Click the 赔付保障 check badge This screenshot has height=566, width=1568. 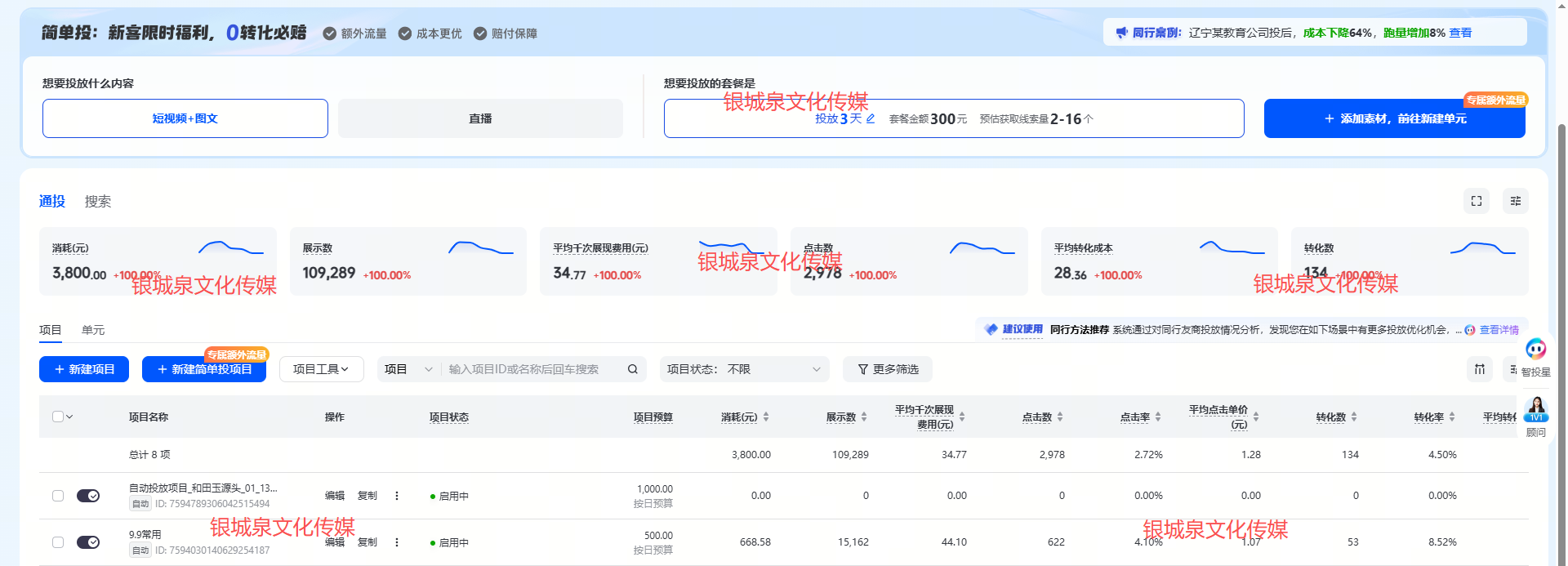click(480, 33)
